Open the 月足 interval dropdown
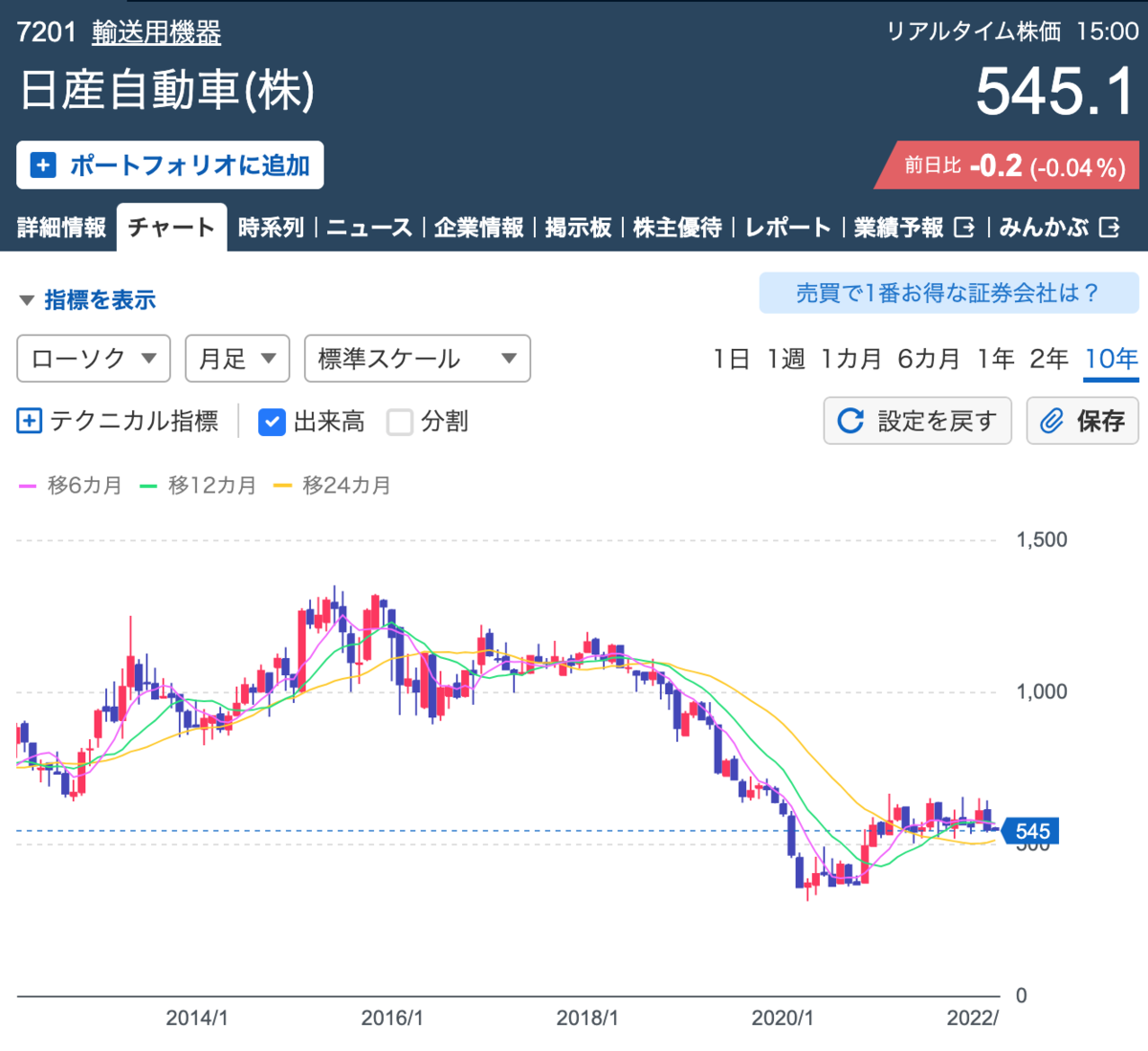This screenshot has height=1051, width=1148. [237, 359]
